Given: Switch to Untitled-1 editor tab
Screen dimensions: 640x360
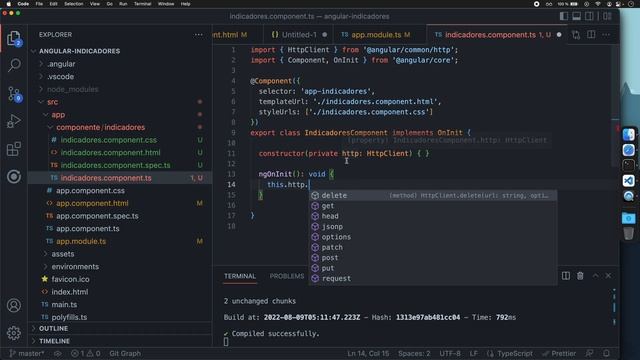Looking at the screenshot, I should [x=298, y=35].
